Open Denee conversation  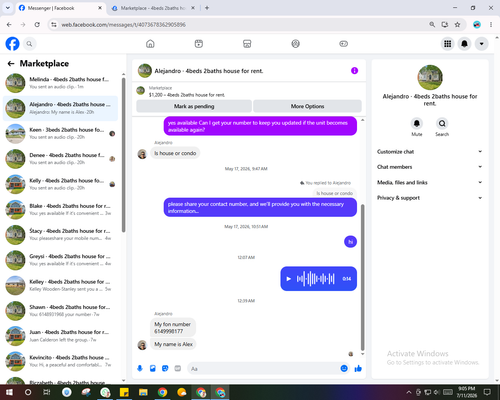tap(60, 159)
